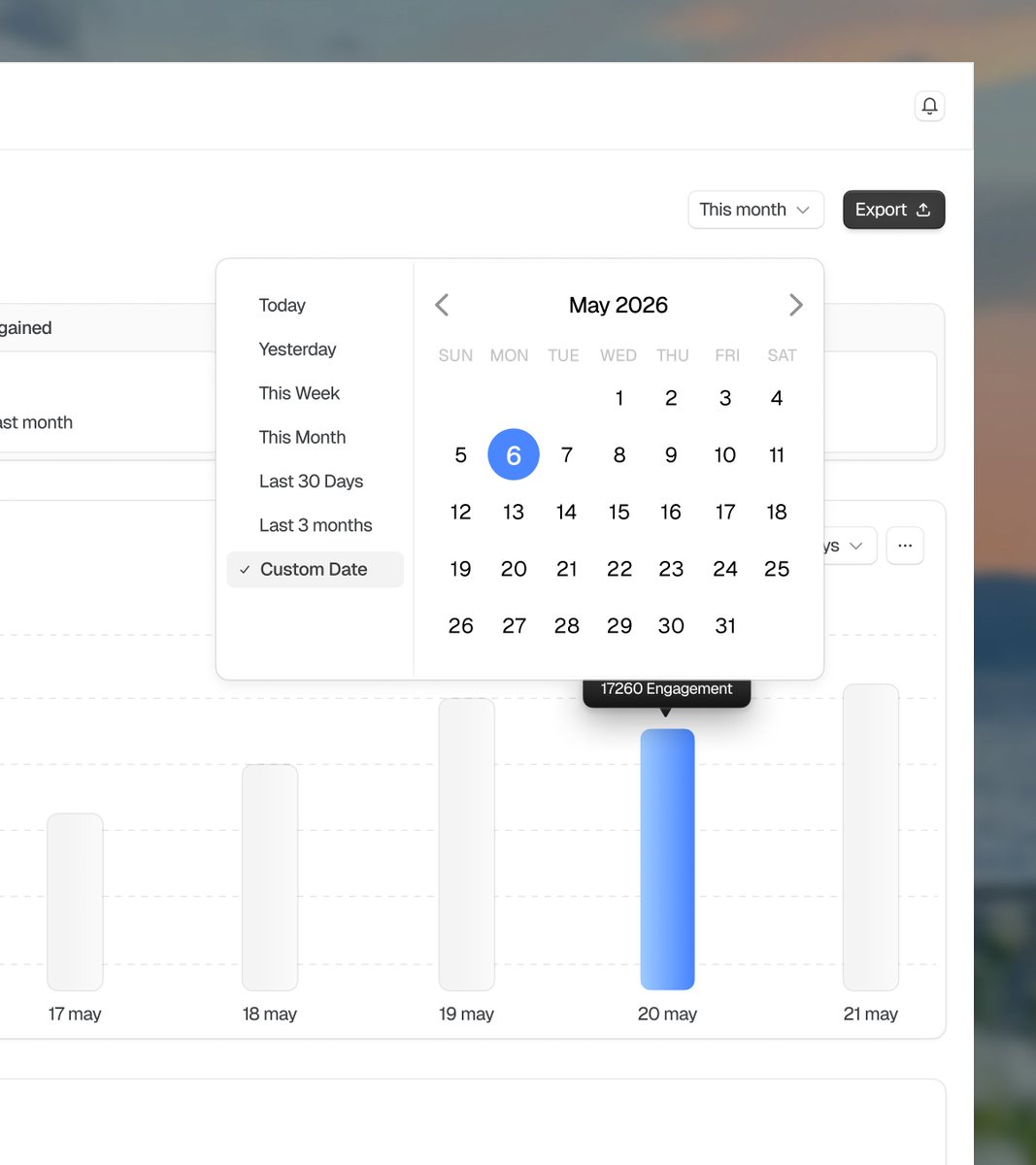Select date 25 in the calendar

click(777, 569)
